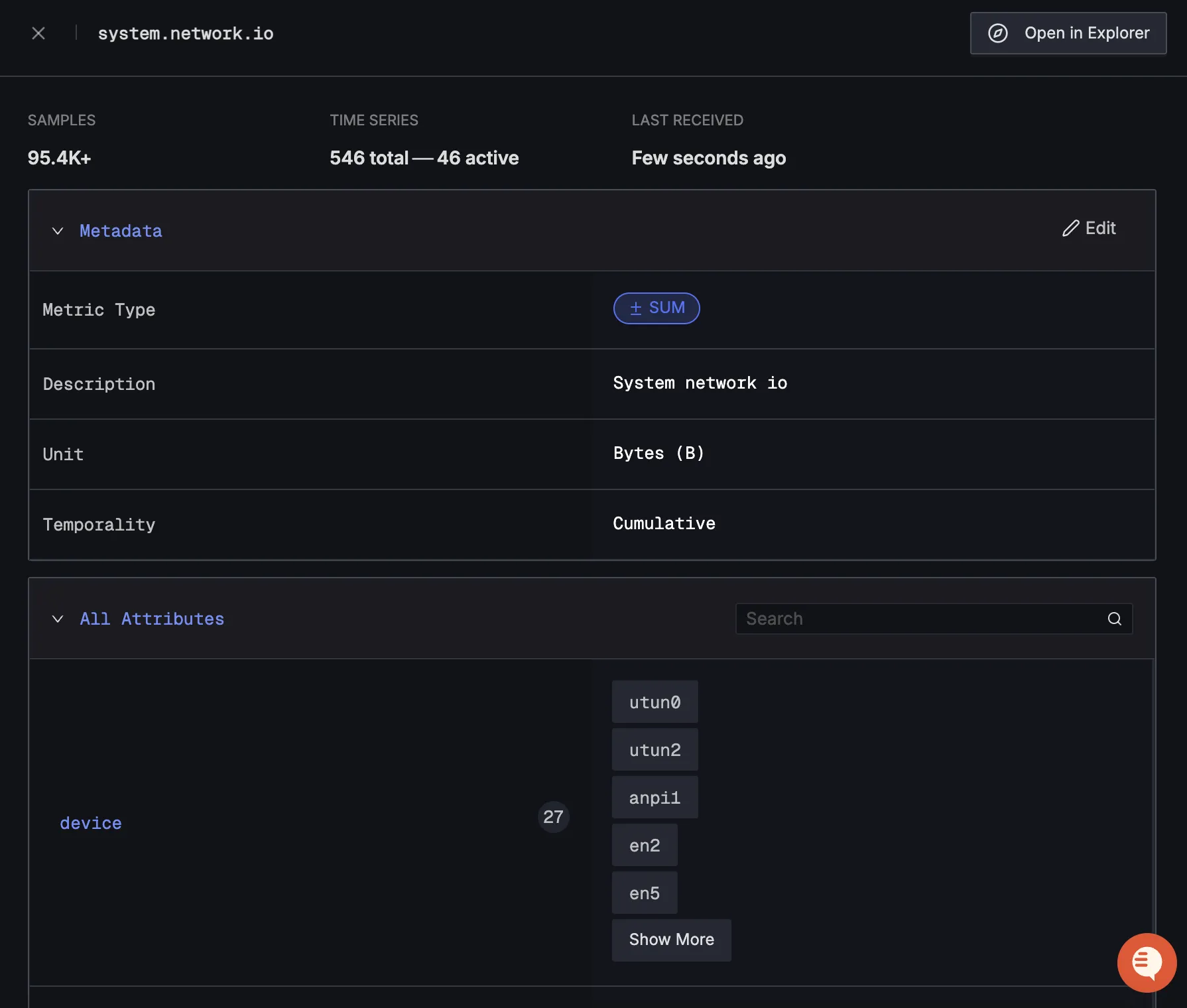This screenshot has width=1187, height=1008.
Task: Click the SAMPLES header label
Action: (x=61, y=120)
